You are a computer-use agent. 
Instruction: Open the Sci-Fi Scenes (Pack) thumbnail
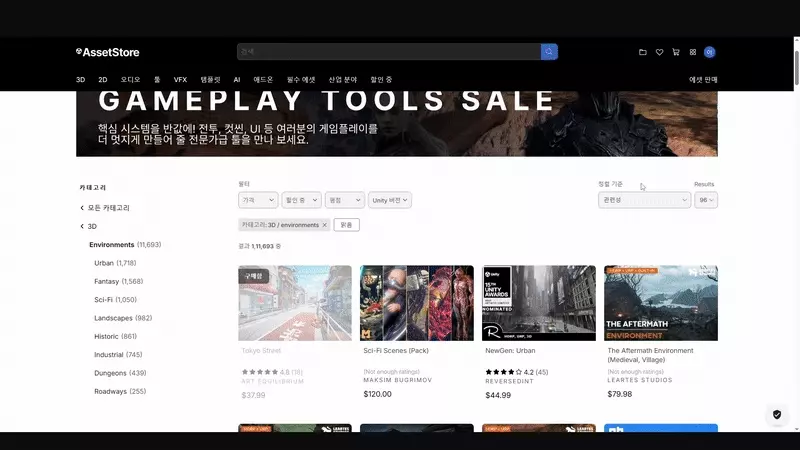coord(417,303)
